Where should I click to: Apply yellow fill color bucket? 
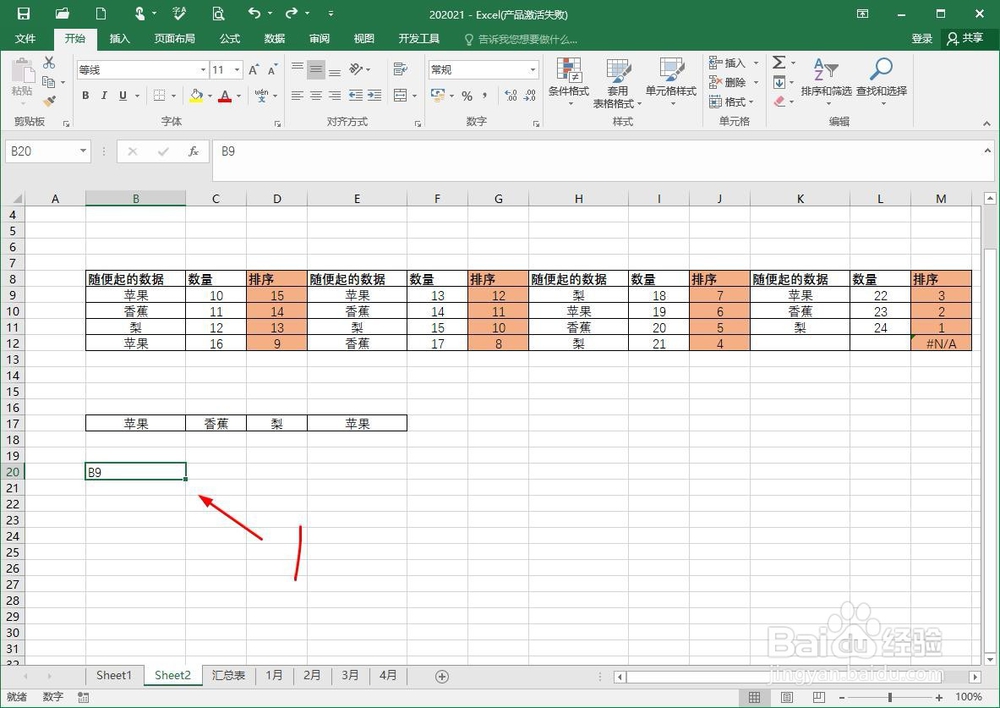pos(196,96)
